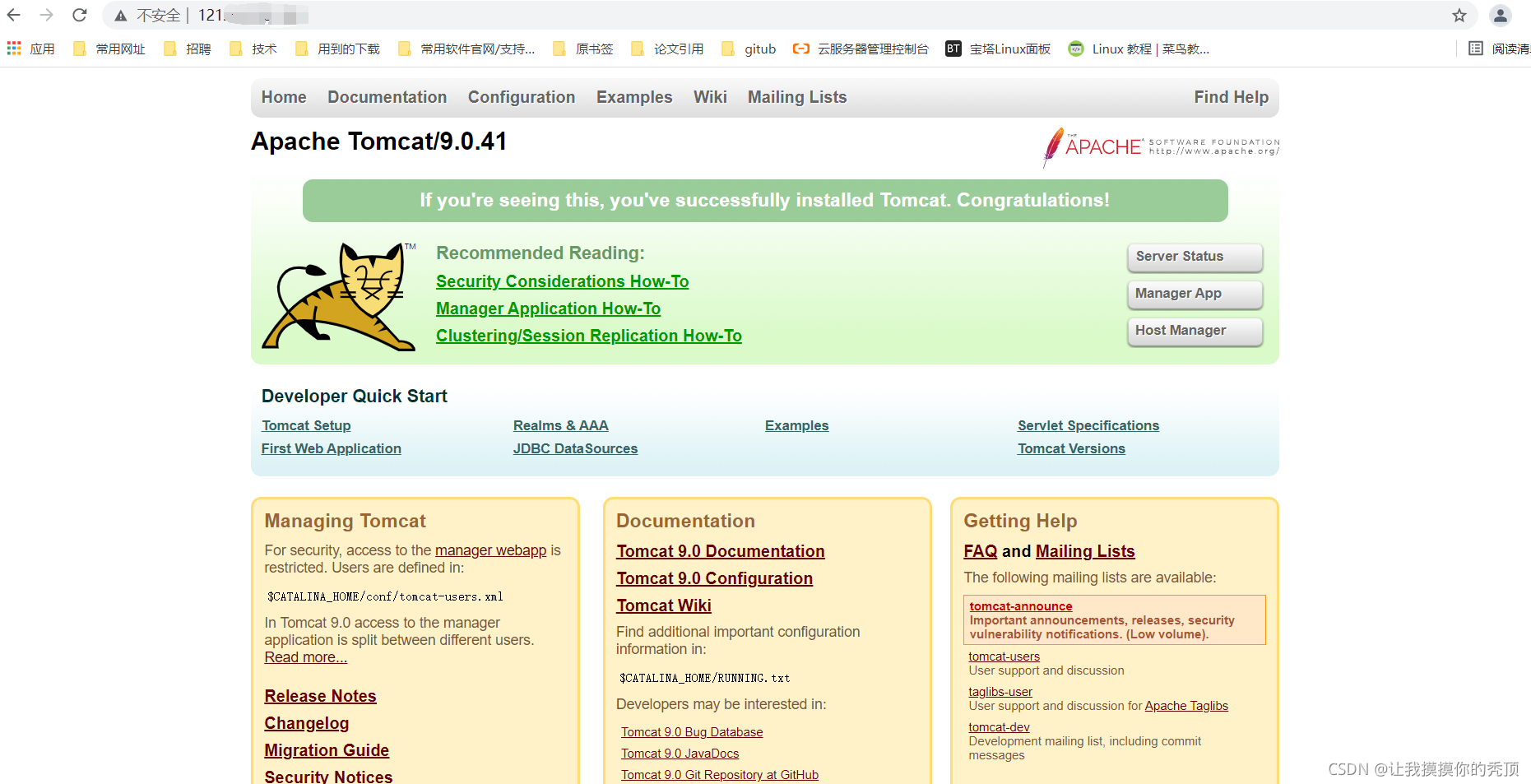This screenshot has width=1531, height=784.
Task: Open the Security Notices link
Action: [x=328, y=776]
